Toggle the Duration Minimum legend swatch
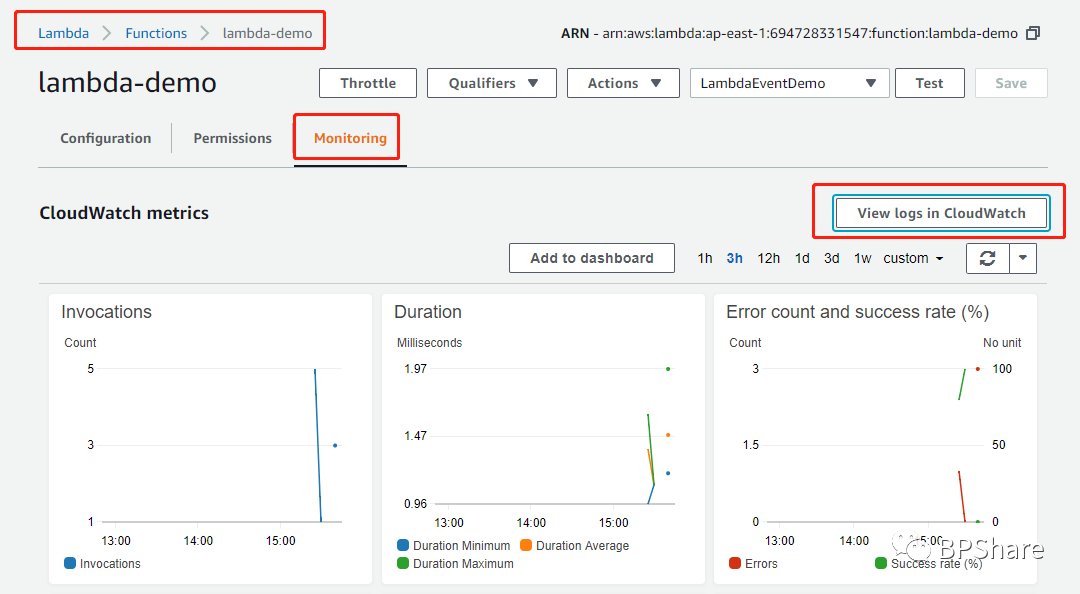This screenshot has height=594, width=1080. tap(403, 545)
